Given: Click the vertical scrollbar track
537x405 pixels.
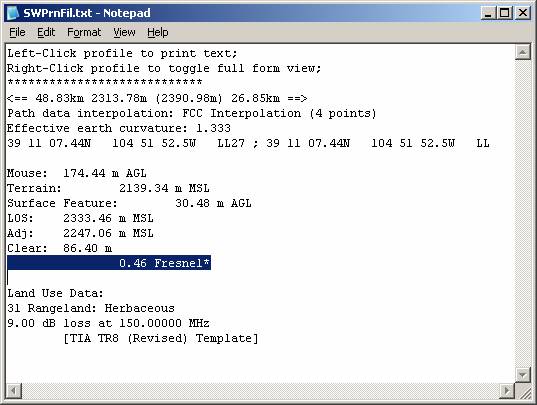Looking at the screenshot, I should [522, 214].
